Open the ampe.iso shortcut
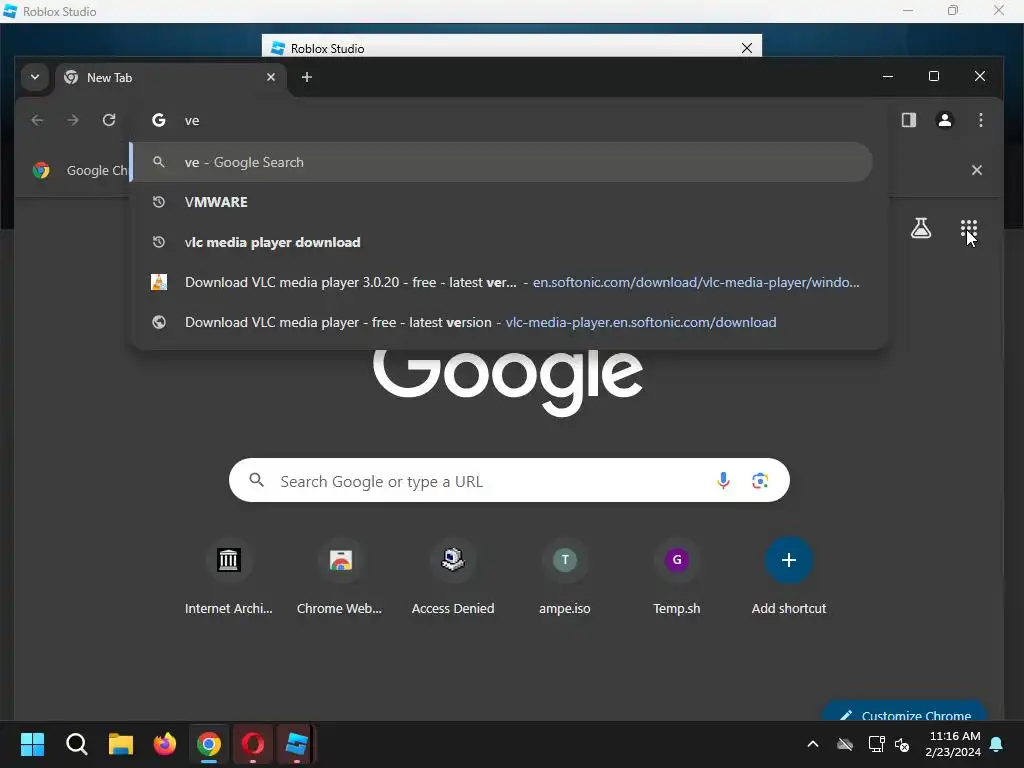This screenshot has height=768, width=1024. [565, 577]
